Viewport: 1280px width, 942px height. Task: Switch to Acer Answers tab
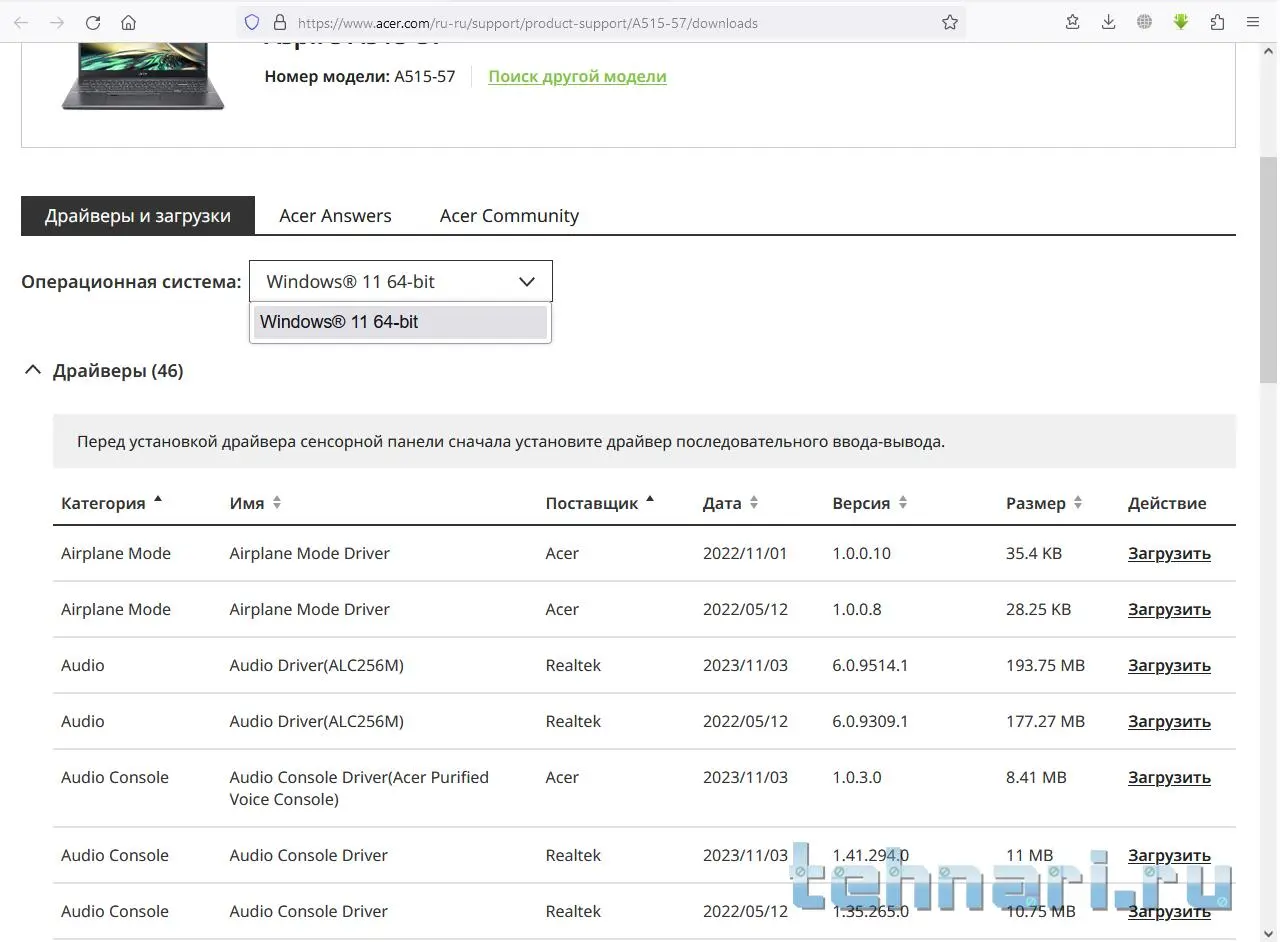[335, 216]
